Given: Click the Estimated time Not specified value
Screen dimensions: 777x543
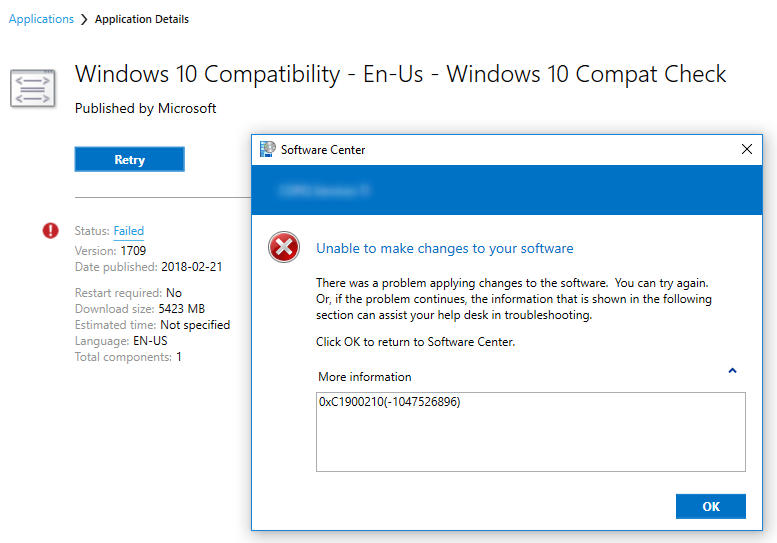Looking at the screenshot, I should click(195, 325).
